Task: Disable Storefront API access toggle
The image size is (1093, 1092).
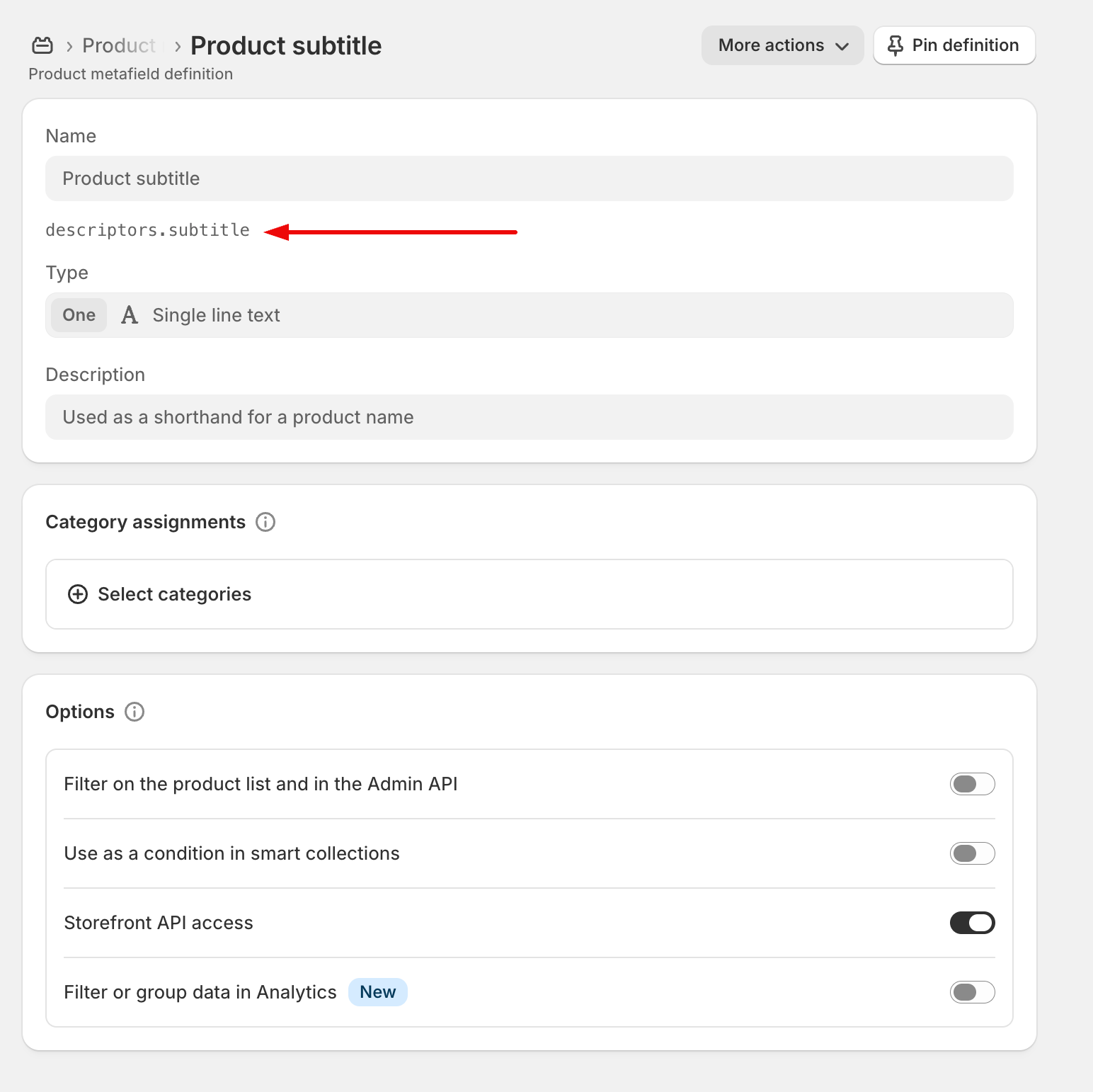Action: tap(972, 923)
